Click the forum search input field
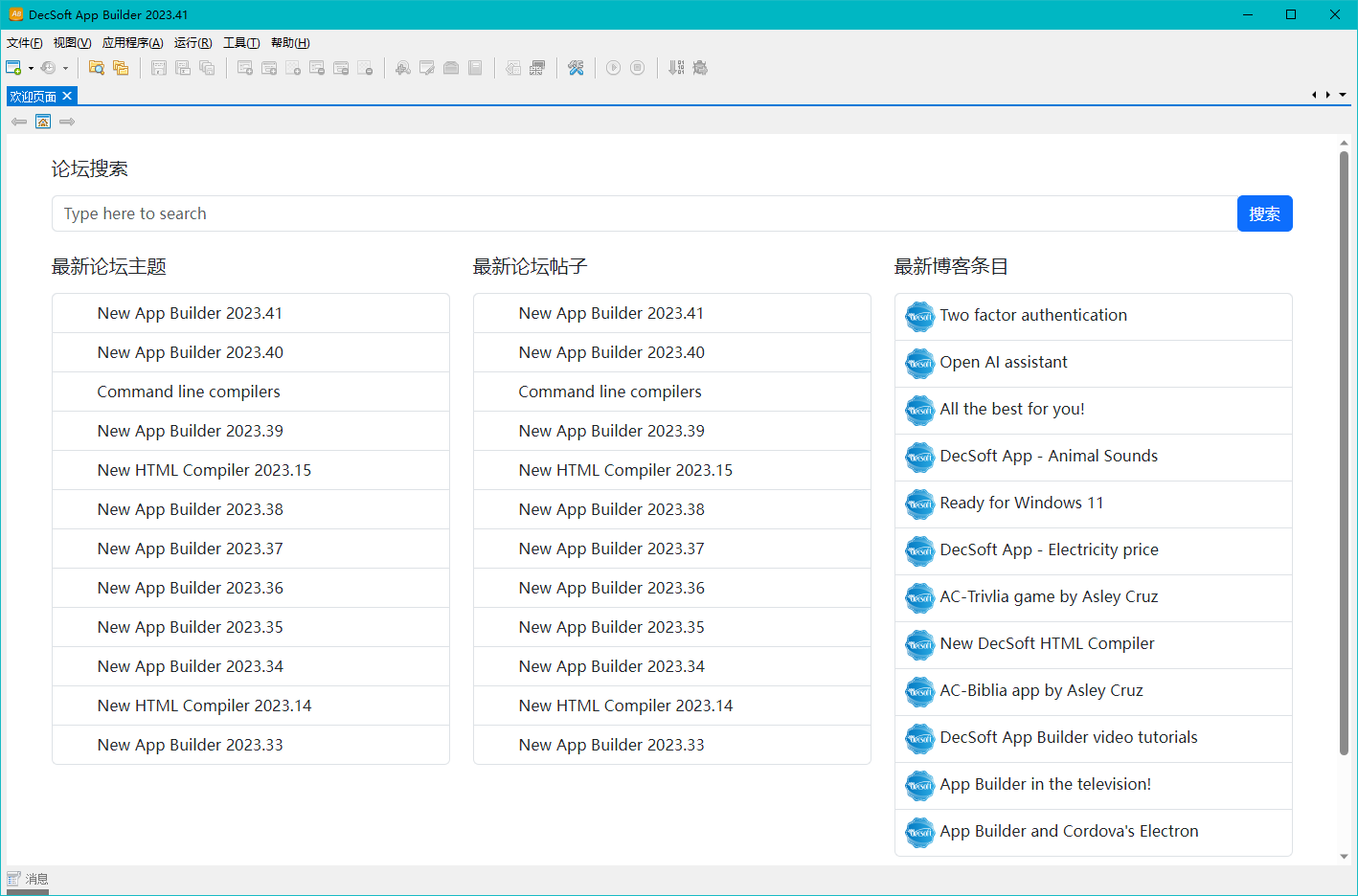Image resolution: width=1358 pixels, height=896 pixels. click(x=645, y=213)
